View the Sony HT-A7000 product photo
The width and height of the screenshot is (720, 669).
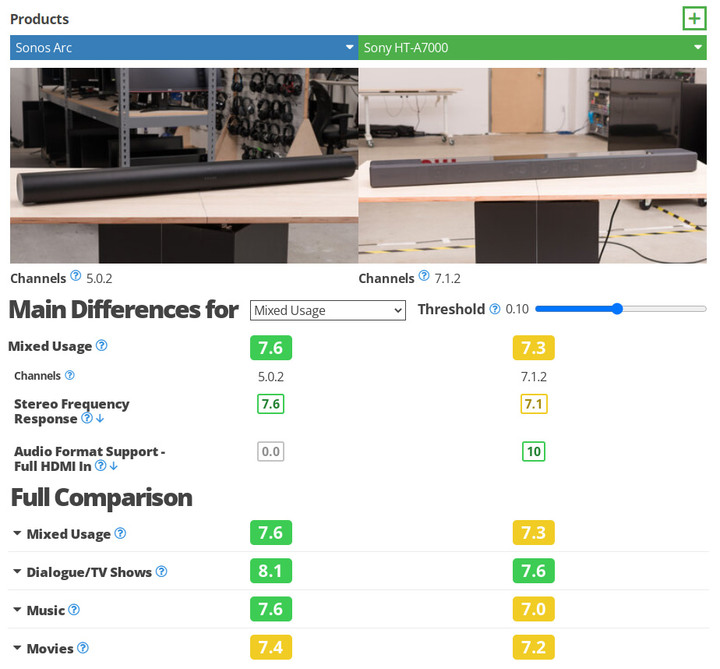(532, 165)
